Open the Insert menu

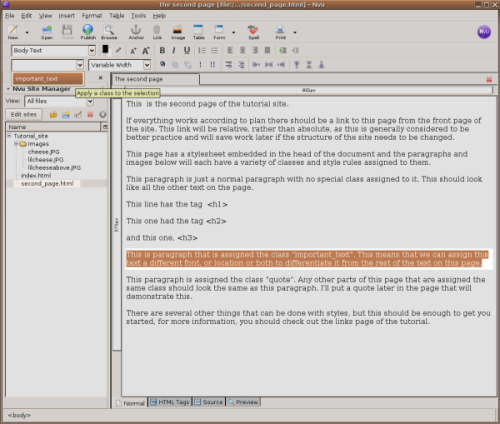click(67, 16)
